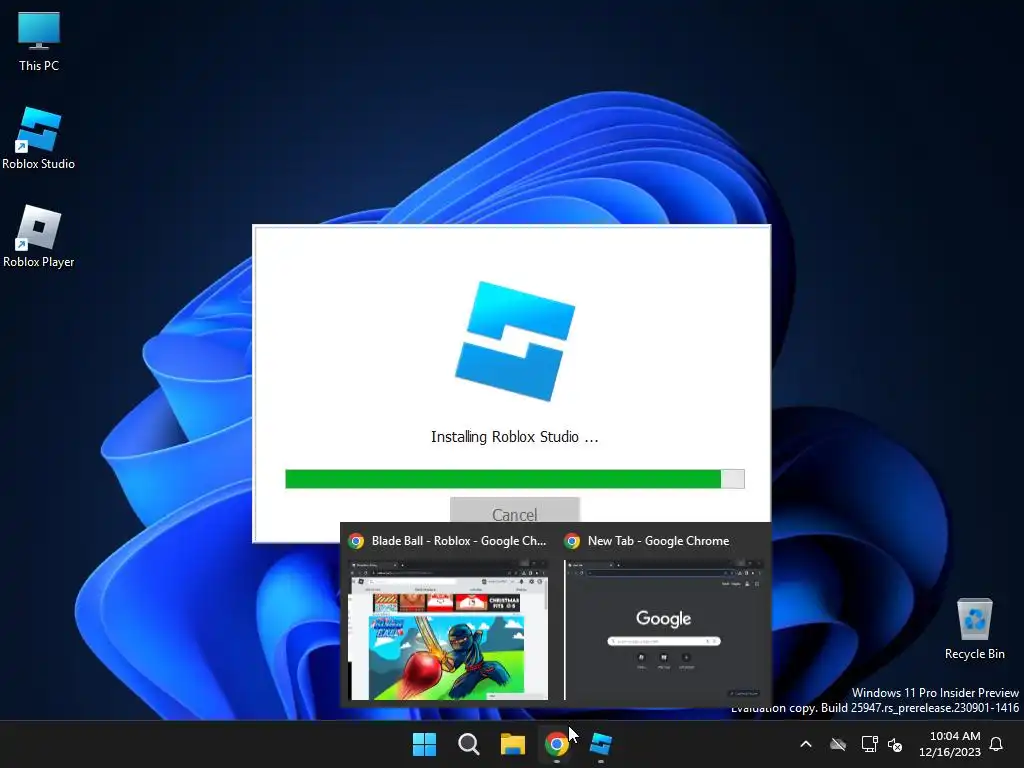Switch to New Tab Chrome window preview
The height and width of the screenshot is (768, 1024).
[663, 630]
